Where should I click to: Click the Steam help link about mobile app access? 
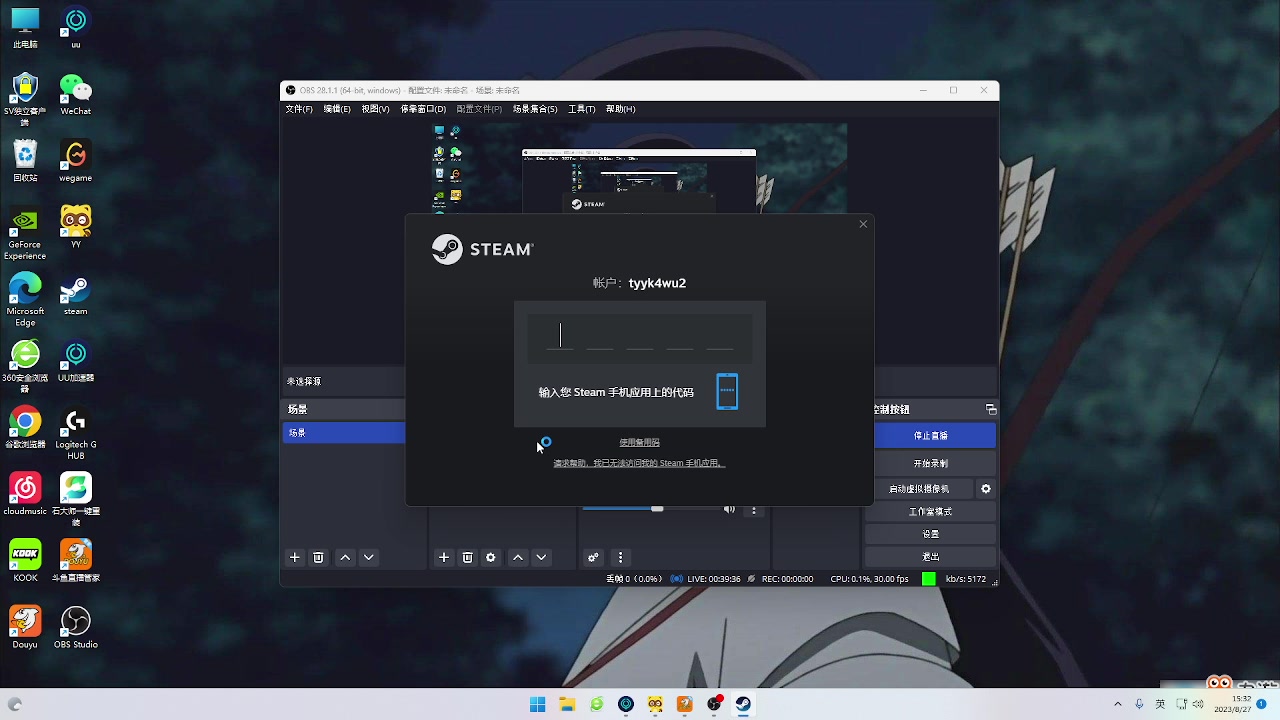pos(638,463)
